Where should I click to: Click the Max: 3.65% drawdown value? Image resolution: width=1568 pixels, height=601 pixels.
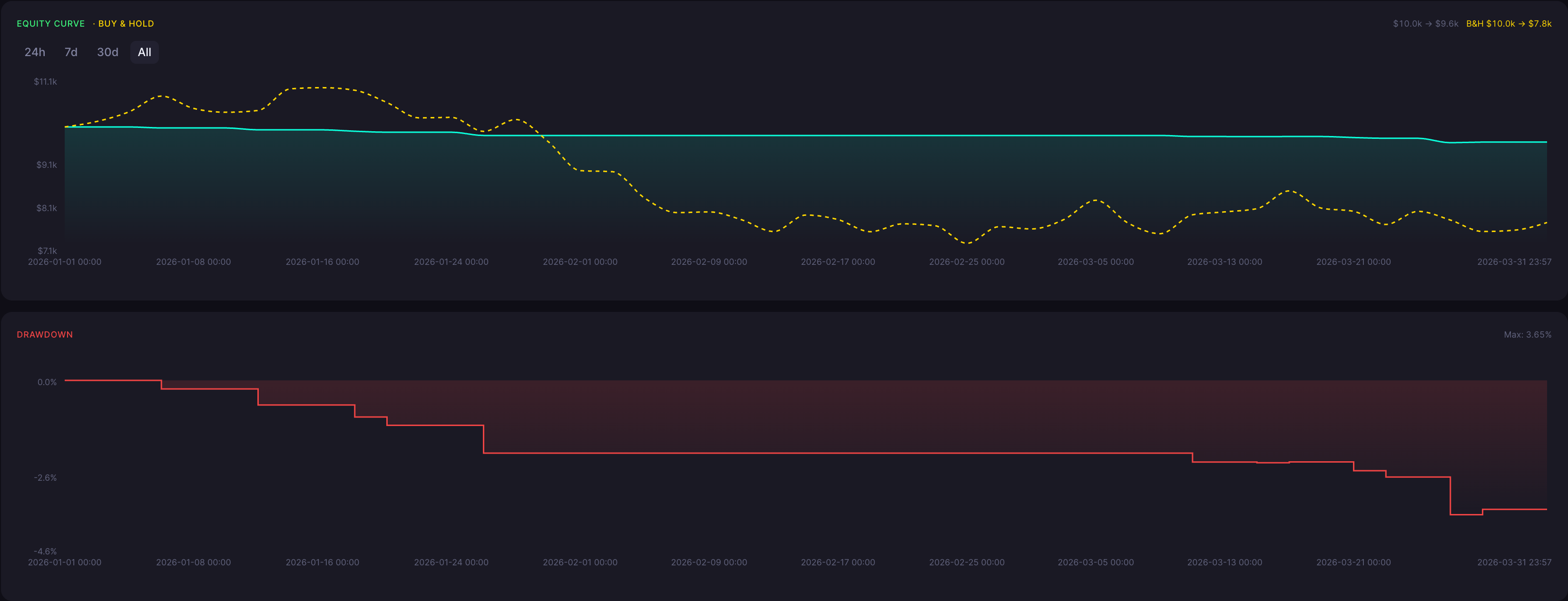(1527, 335)
